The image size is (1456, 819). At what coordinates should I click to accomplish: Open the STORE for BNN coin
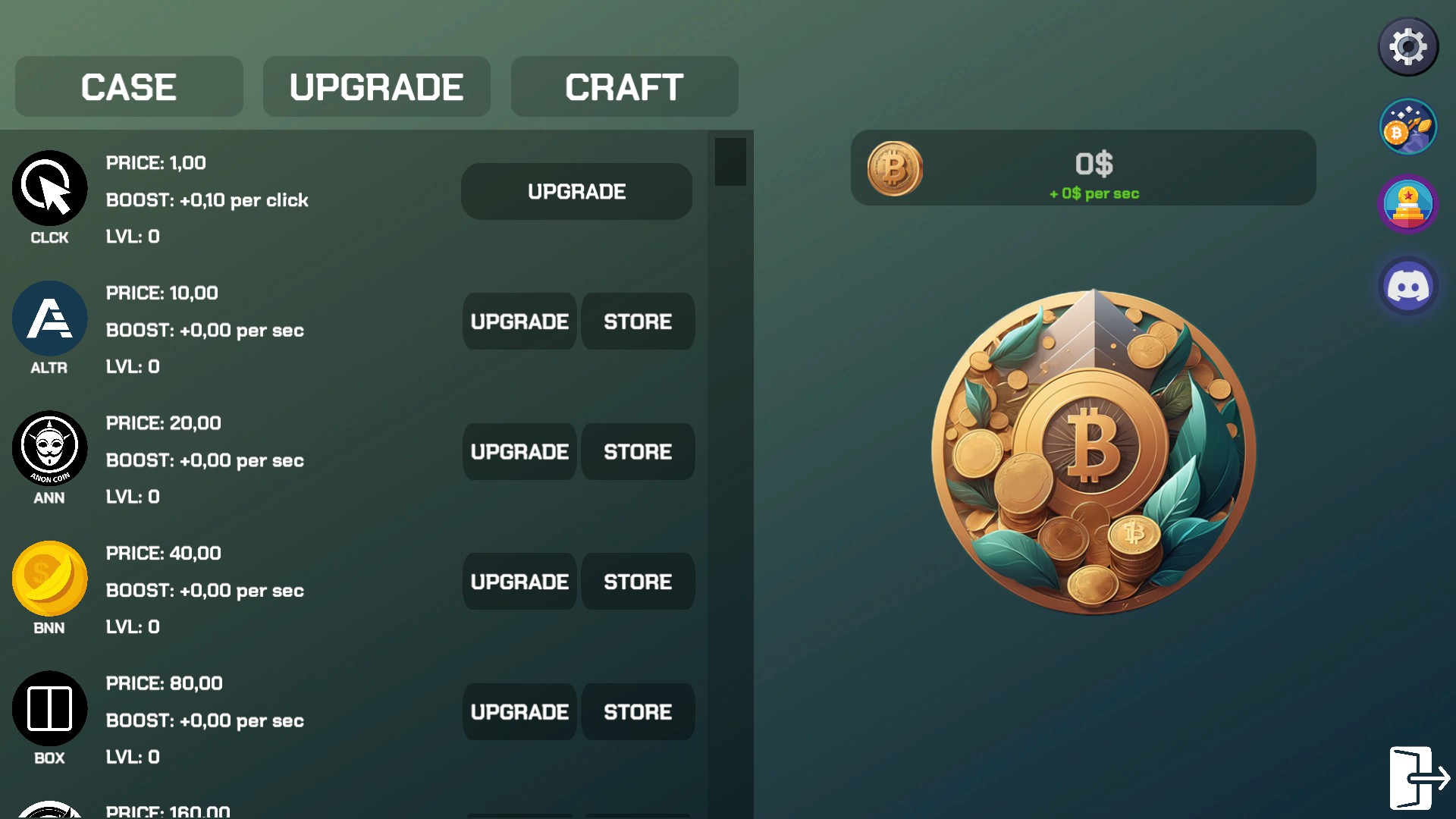click(x=638, y=582)
